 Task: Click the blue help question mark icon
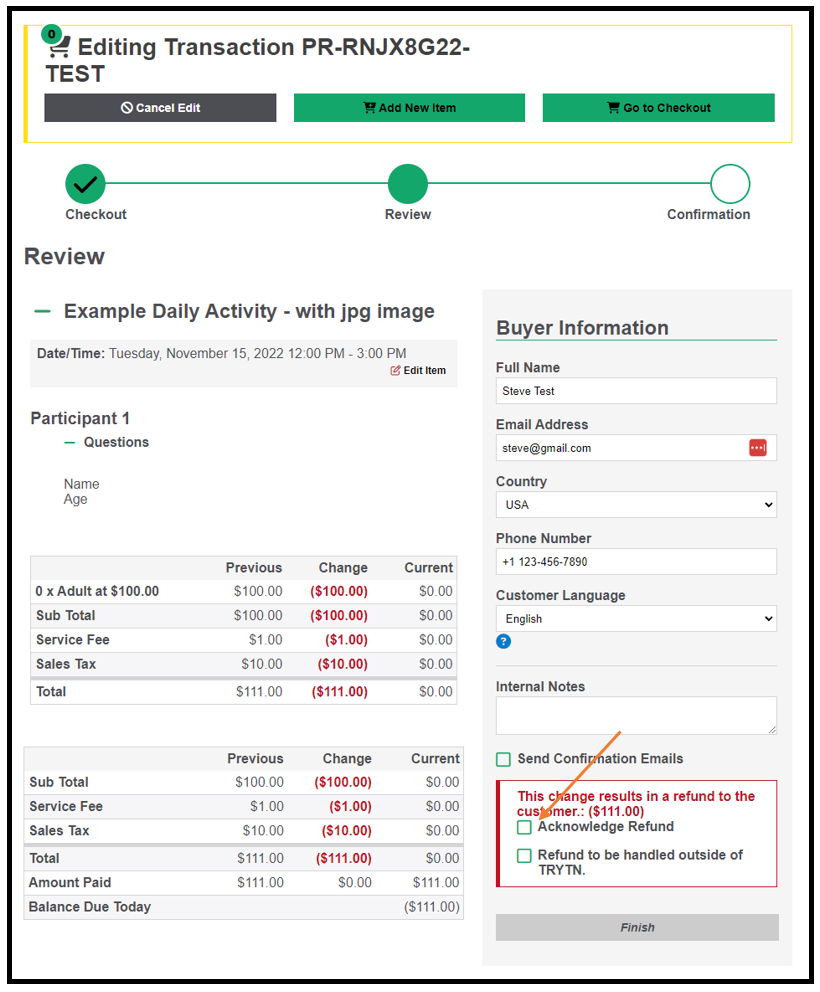pyautogui.click(x=503, y=641)
